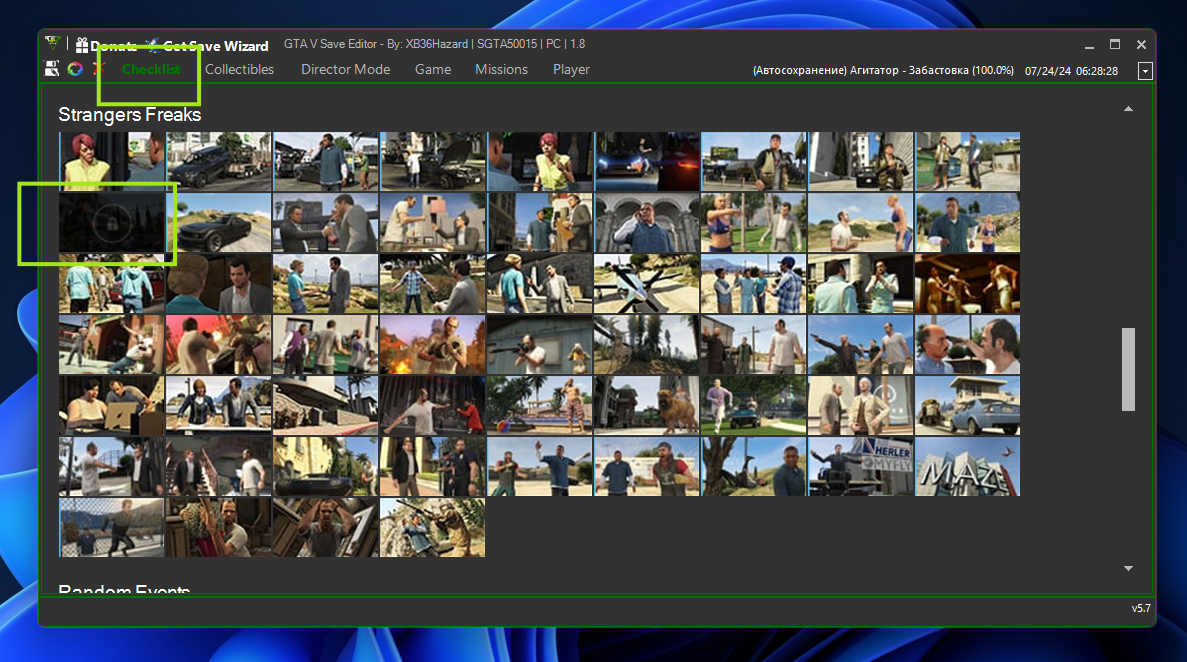Select the locked padlock mission thumbnail
This screenshot has height=662, width=1187.
(111, 223)
